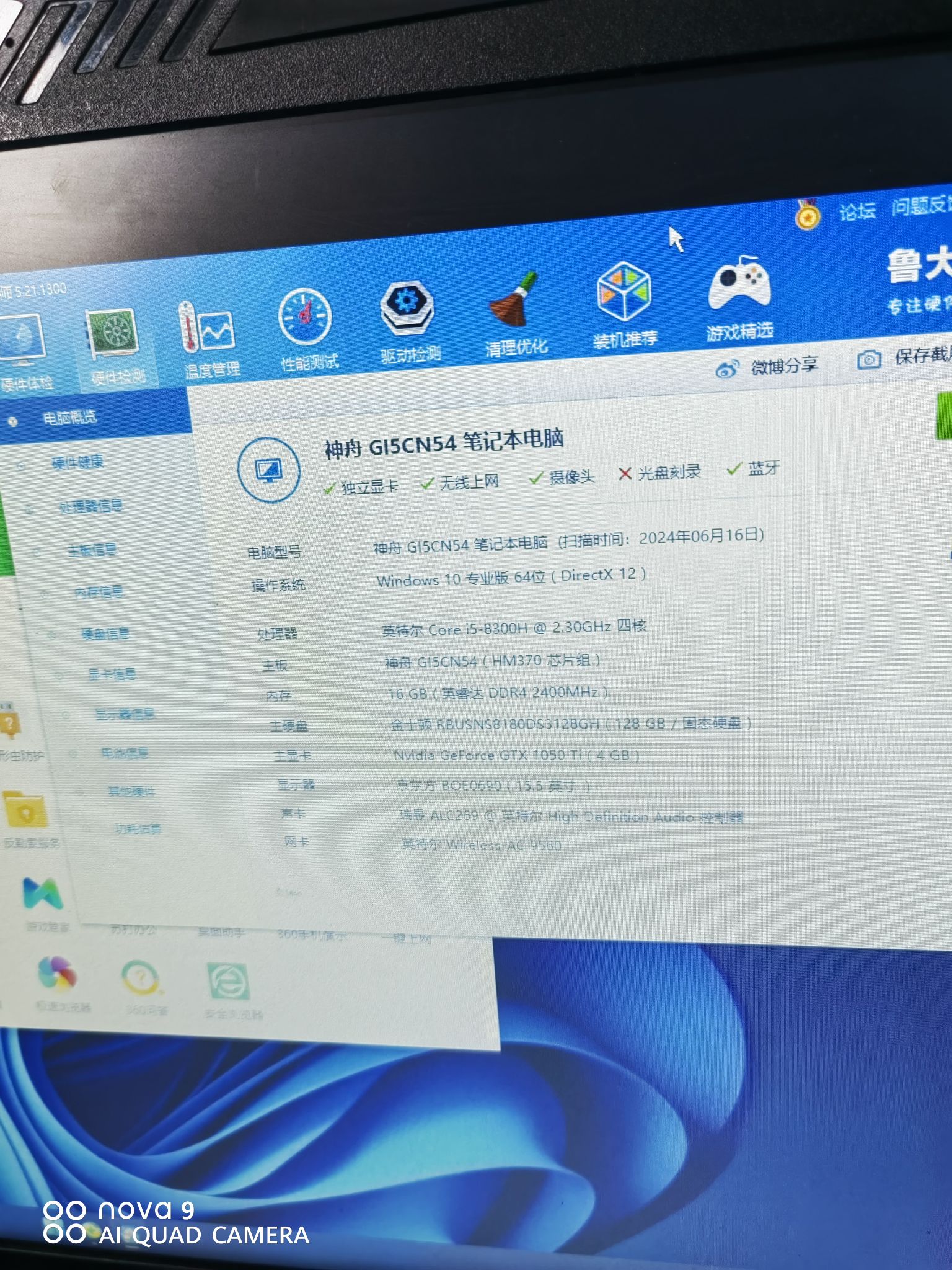Open 显示器信息 sidebar item
This screenshot has height=1270, width=952.
coord(125,714)
